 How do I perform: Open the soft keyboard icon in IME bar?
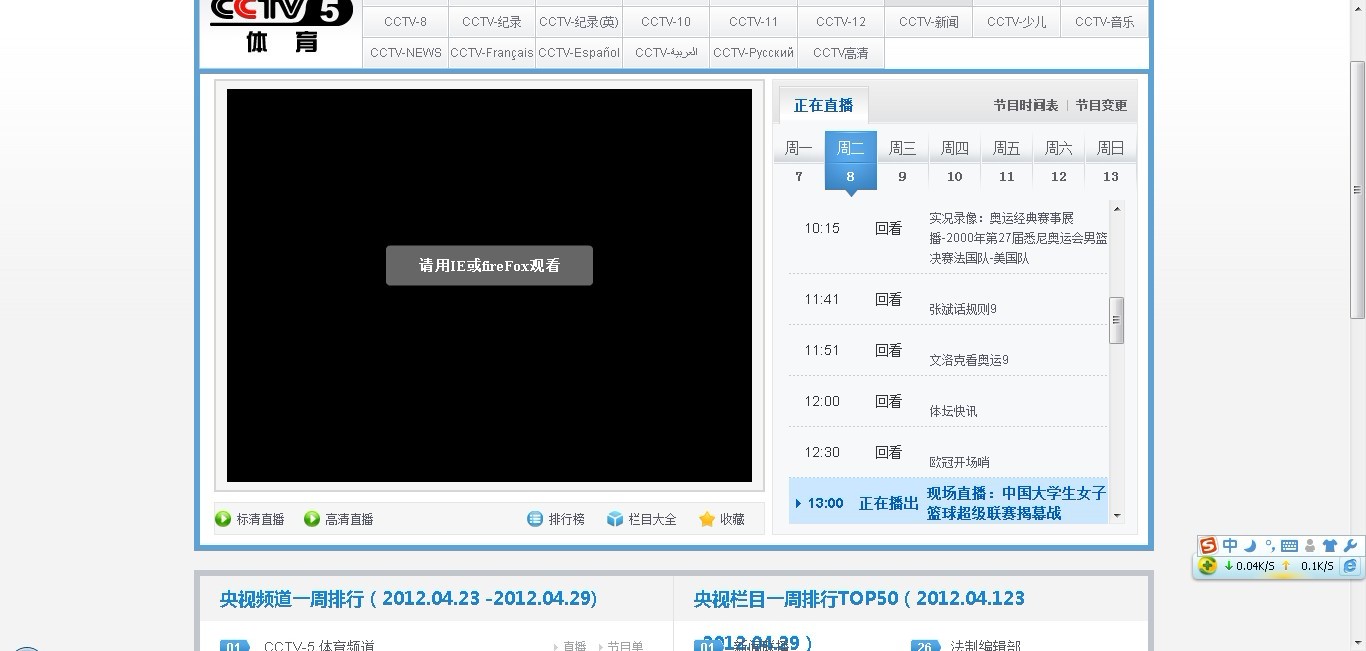(1289, 546)
